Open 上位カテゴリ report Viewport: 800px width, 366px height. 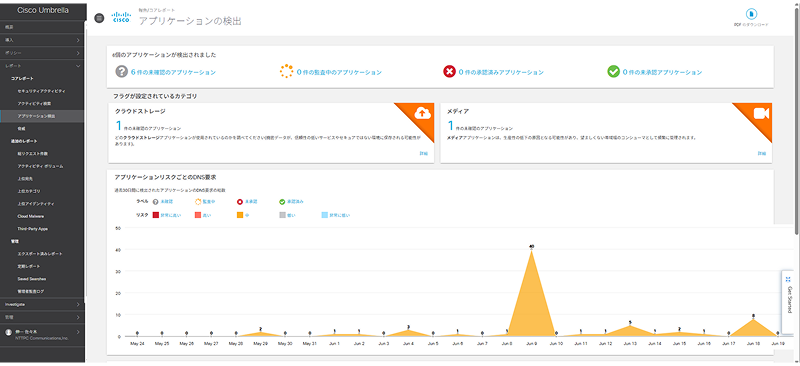29,191
